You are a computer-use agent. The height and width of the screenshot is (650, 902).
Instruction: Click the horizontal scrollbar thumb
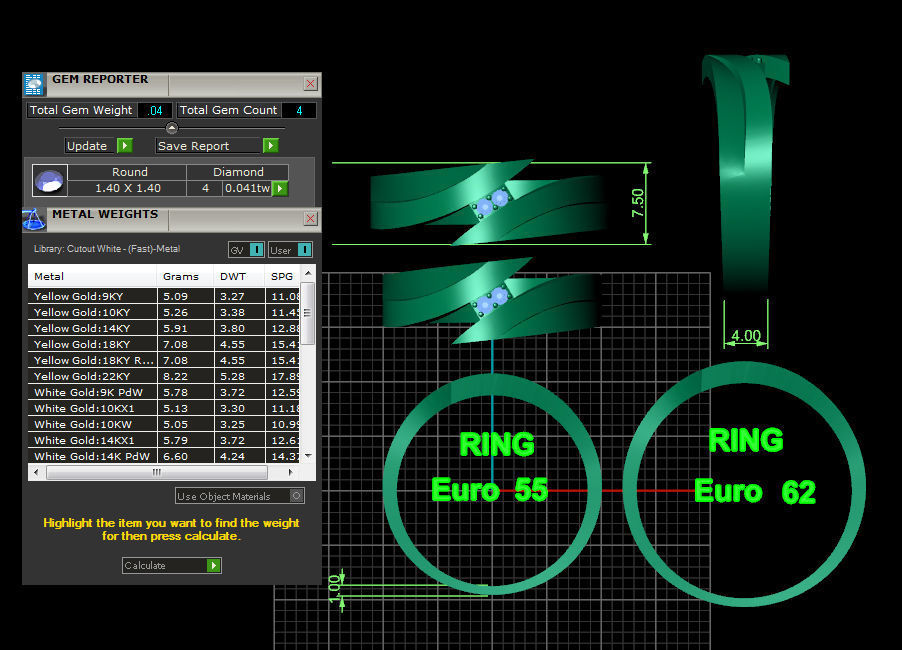[157, 472]
